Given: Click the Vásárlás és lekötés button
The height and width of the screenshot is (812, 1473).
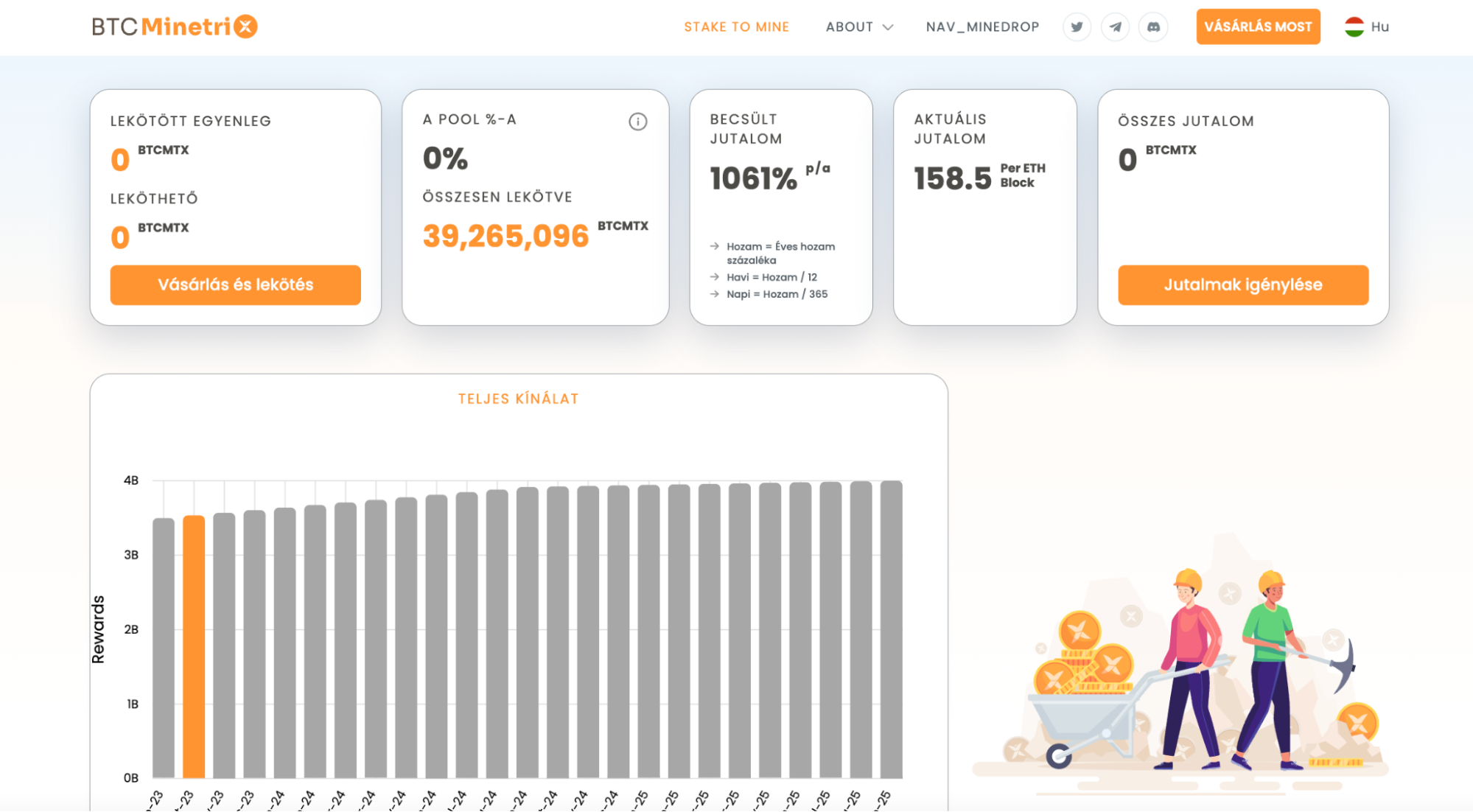Looking at the screenshot, I should tap(236, 284).
